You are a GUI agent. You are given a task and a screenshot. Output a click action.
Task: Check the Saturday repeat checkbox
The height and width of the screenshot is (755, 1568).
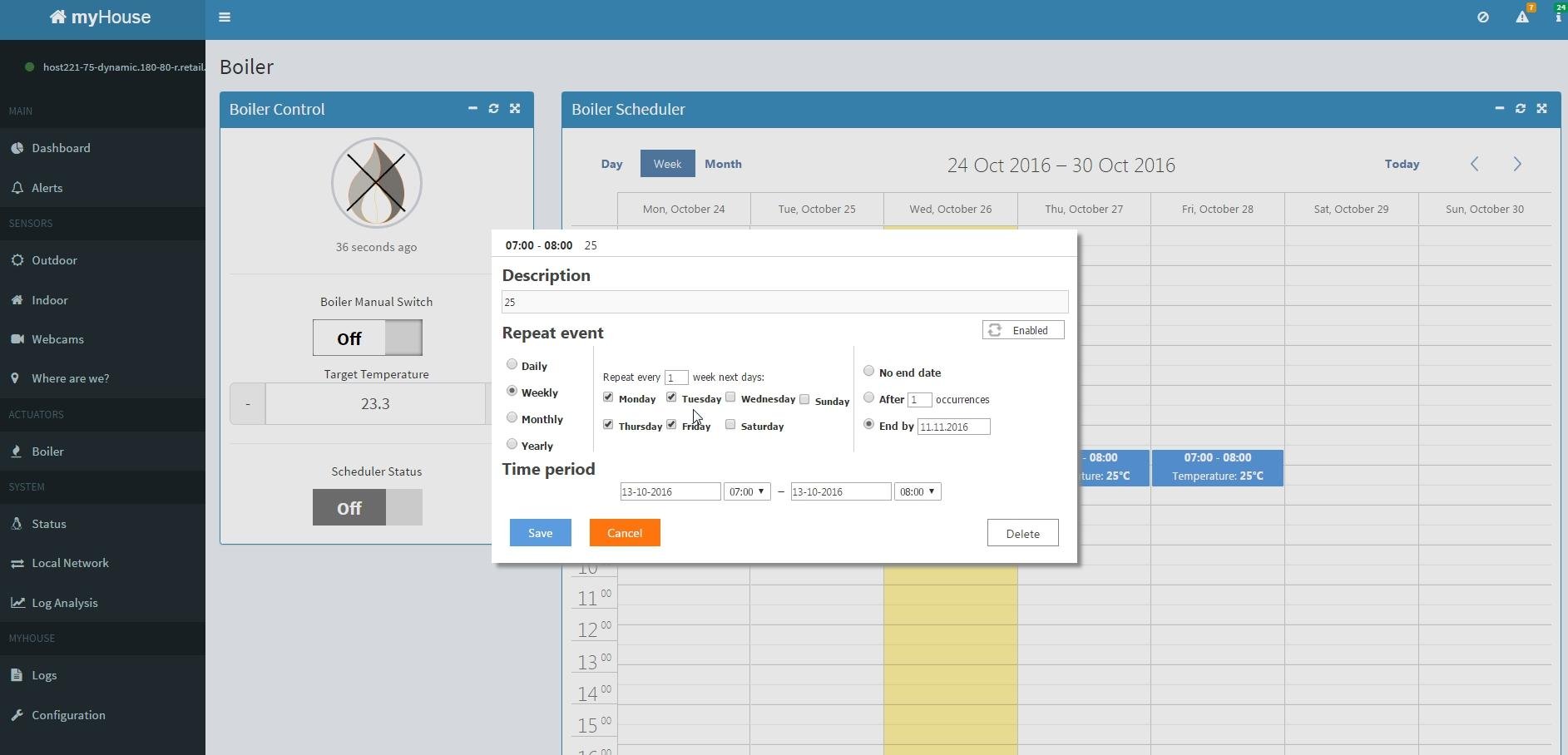click(731, 425)
